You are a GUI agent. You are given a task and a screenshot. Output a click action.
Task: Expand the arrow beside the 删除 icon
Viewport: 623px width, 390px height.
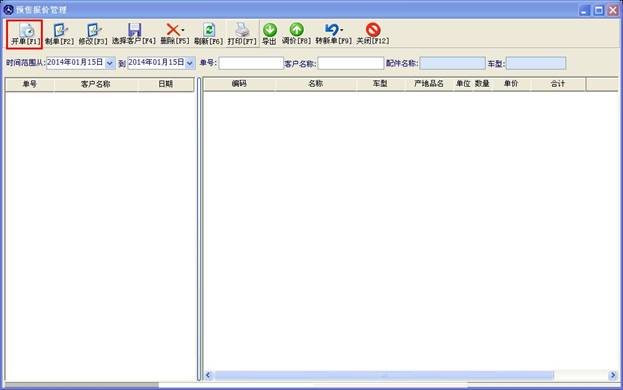click(183, 30)
